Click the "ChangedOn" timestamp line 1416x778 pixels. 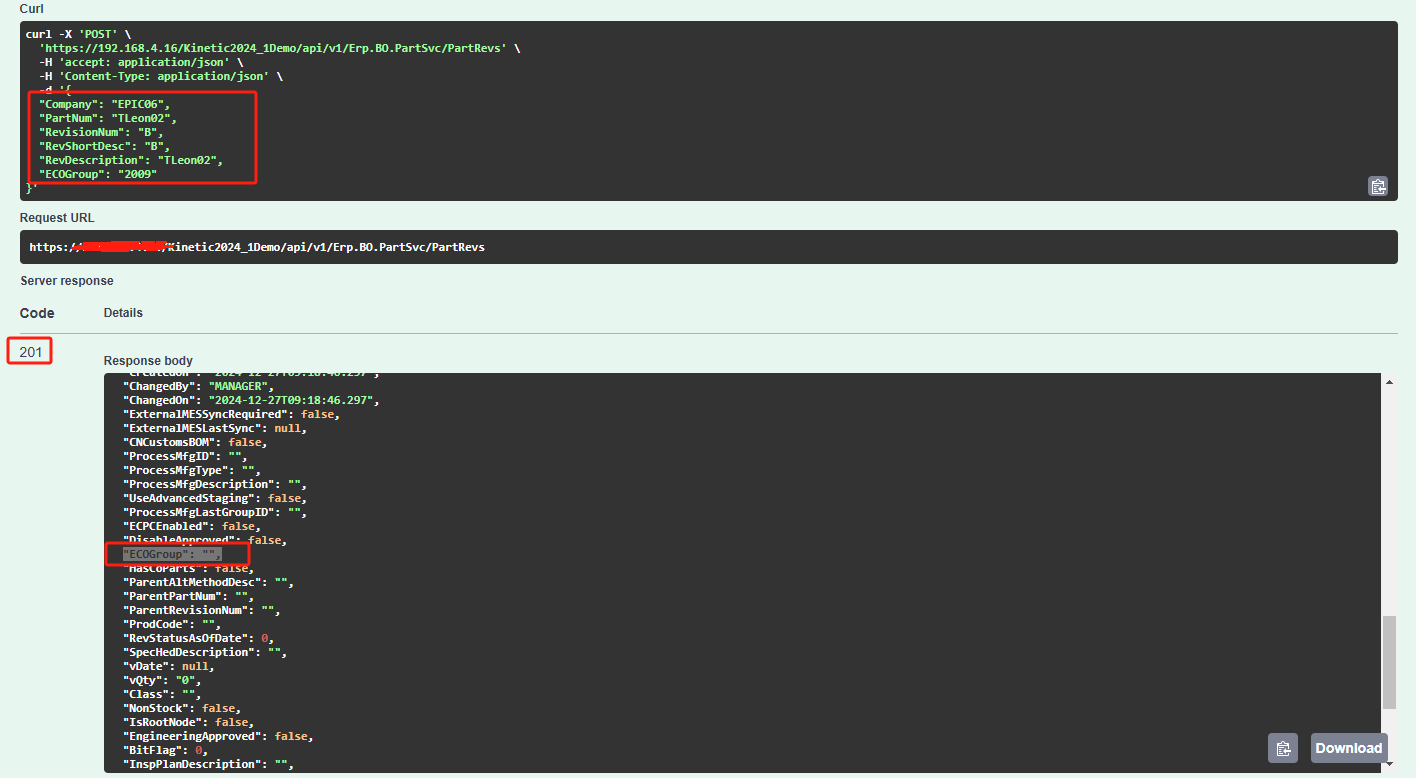[251, 400]
